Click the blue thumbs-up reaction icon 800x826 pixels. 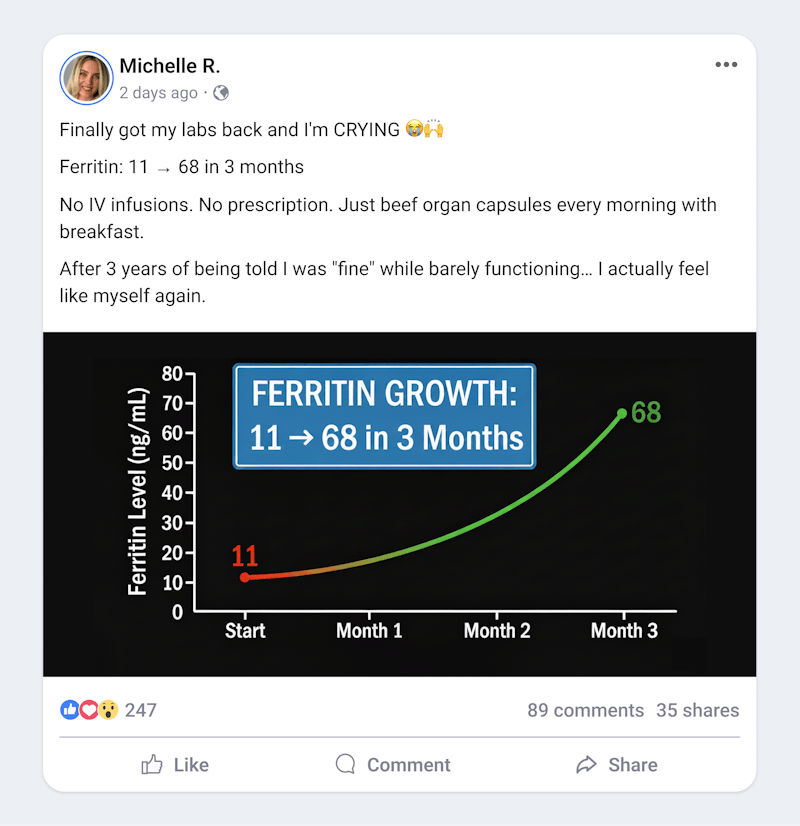(70, 710)
